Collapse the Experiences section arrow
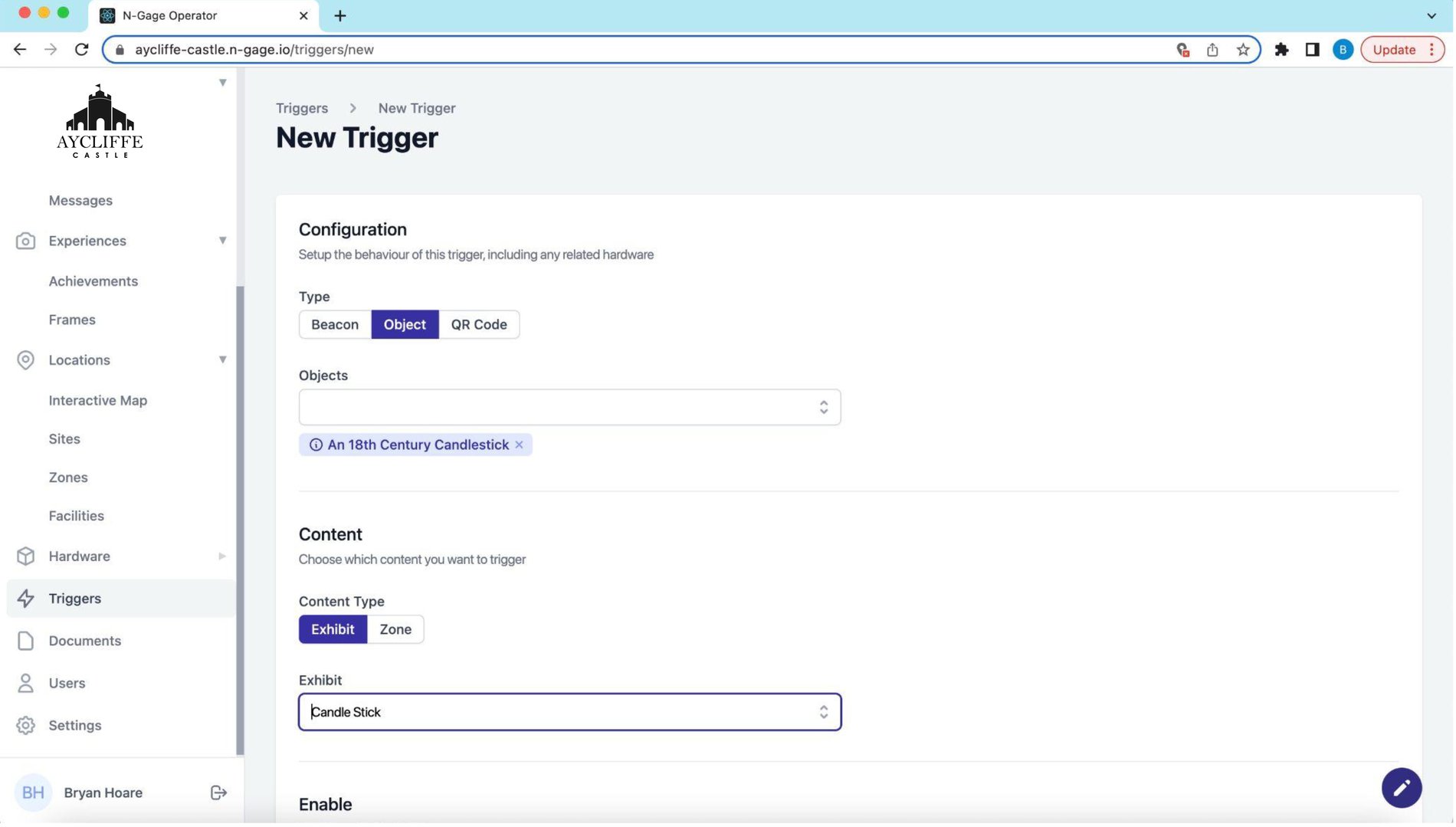 (x=223, y=241)
